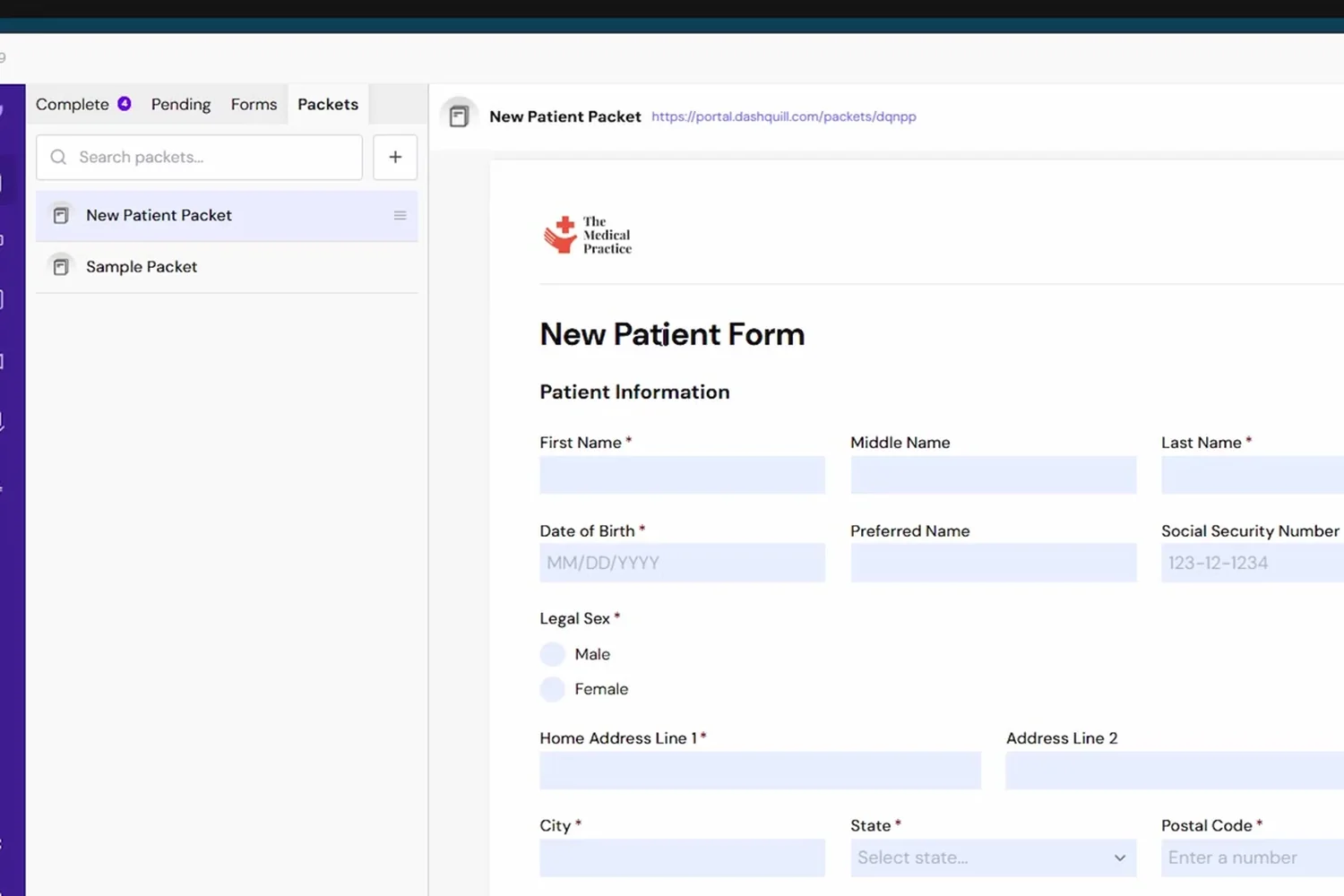Select the Male radio option

click(553, 654)
